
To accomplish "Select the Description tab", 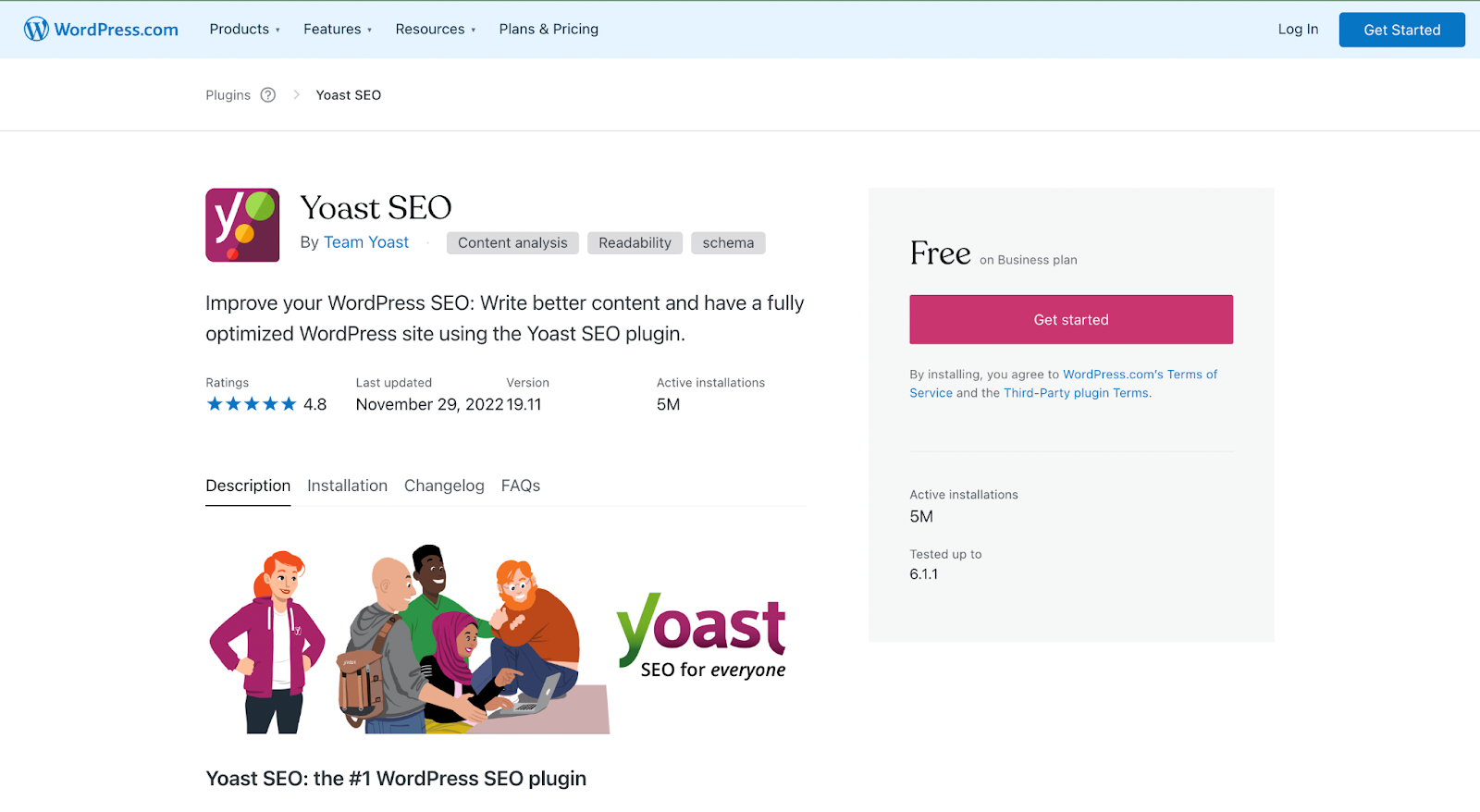I will (x=248, y=486).
